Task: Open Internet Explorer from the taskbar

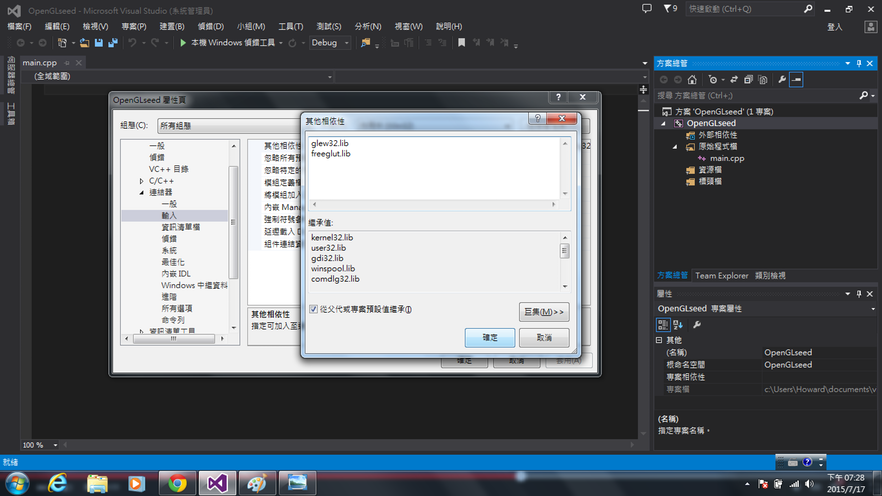Action: coord(57,483)
